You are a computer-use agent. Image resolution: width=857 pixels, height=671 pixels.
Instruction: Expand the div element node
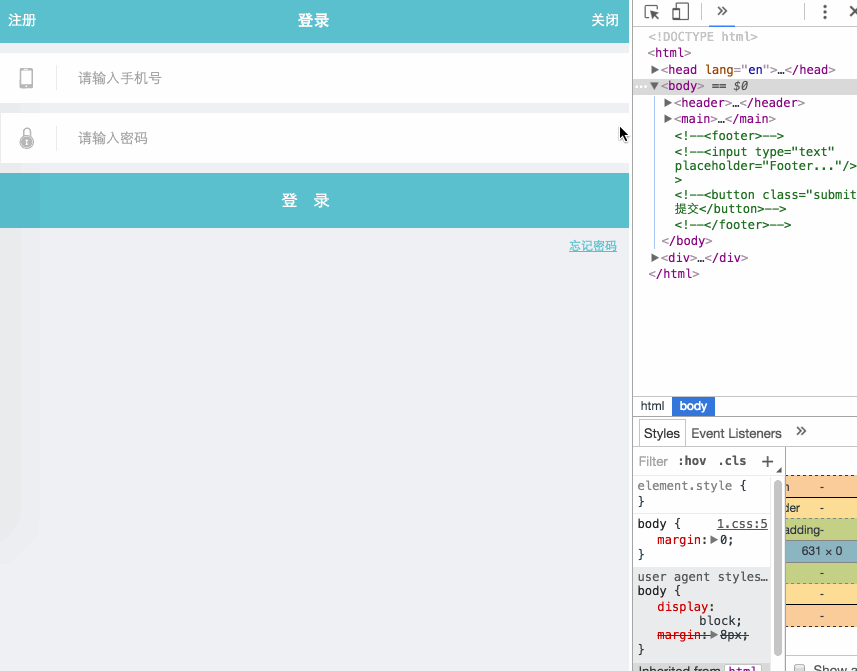pyautogui.click(x=654, y=257)
